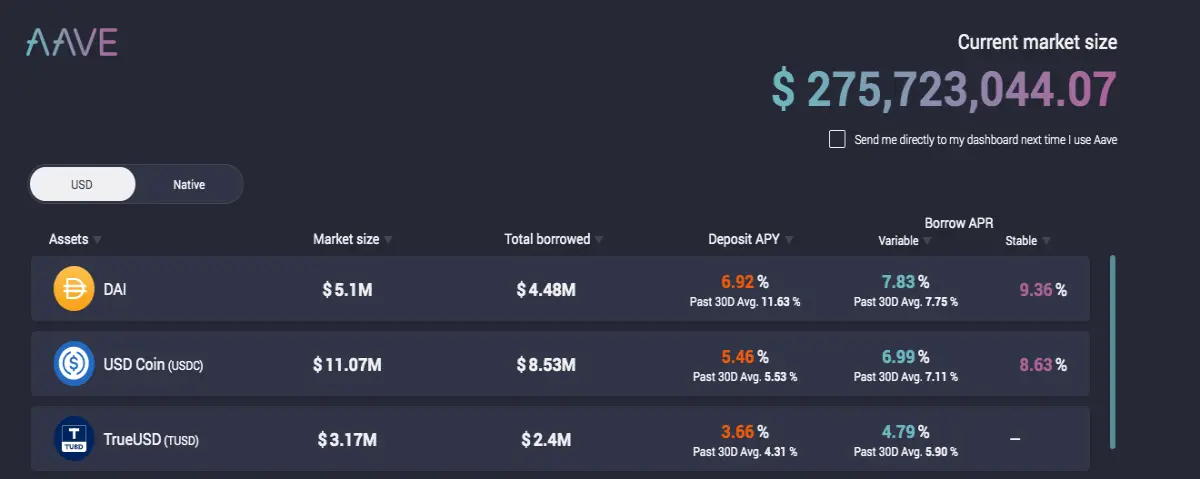Click TUSD deposit 'Past 30D Avg. 4.31 %'
The width and height of the screenshot is (1200, 479).
[x=745, y=451]
